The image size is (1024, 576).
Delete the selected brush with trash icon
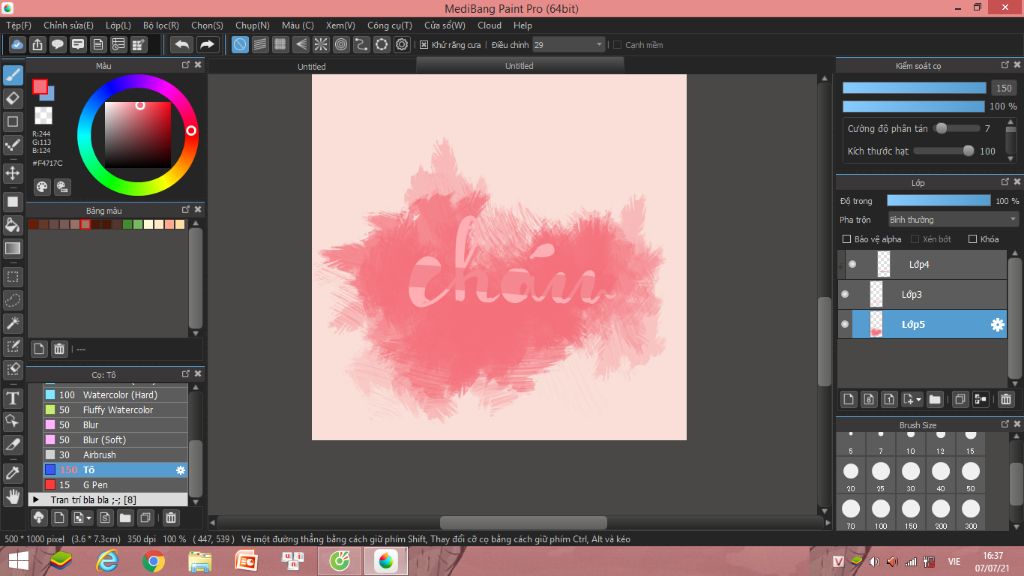tap(170, 518)
